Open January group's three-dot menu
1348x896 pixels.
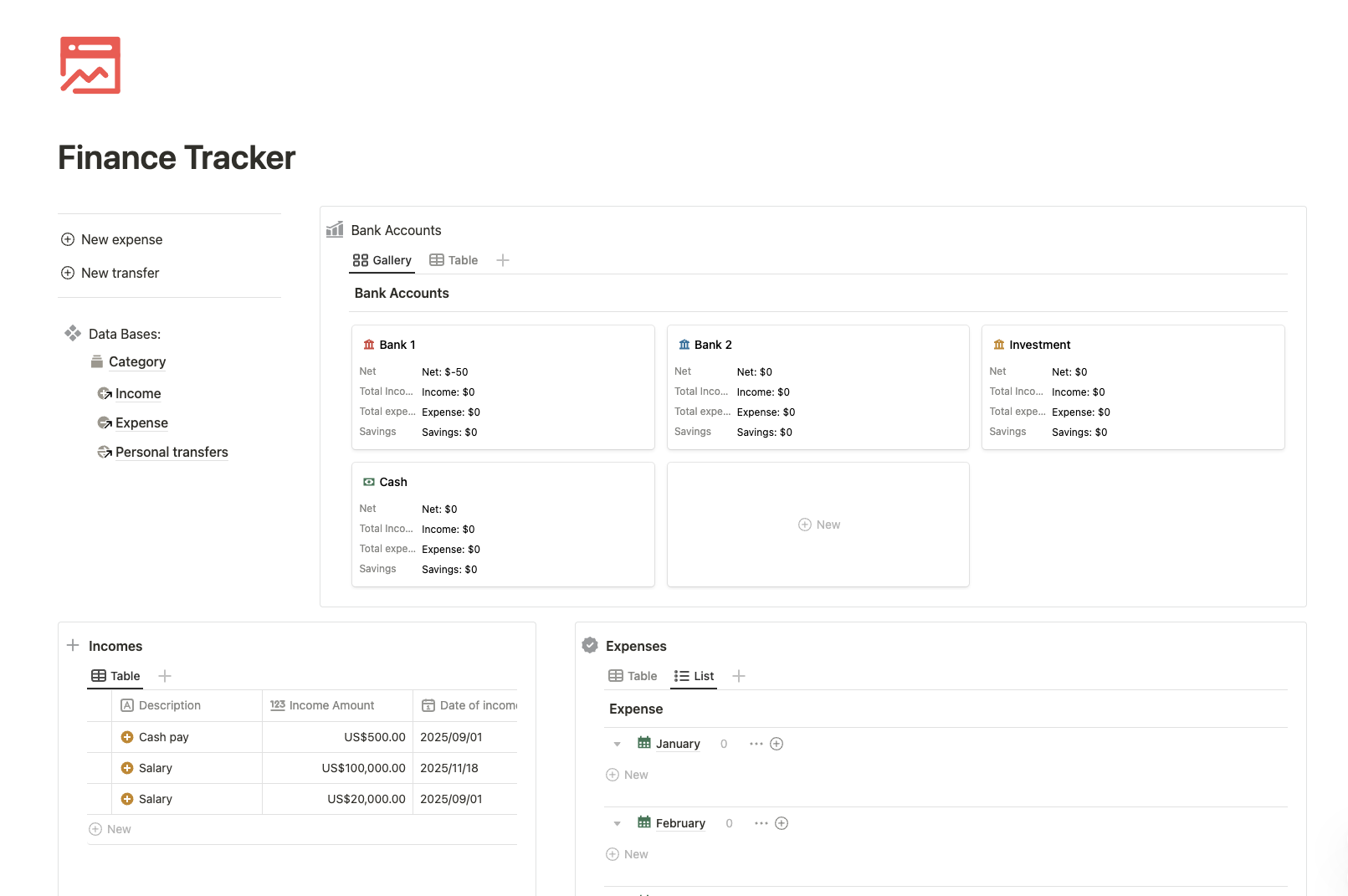pyautogui.click(x=756, y=744)
